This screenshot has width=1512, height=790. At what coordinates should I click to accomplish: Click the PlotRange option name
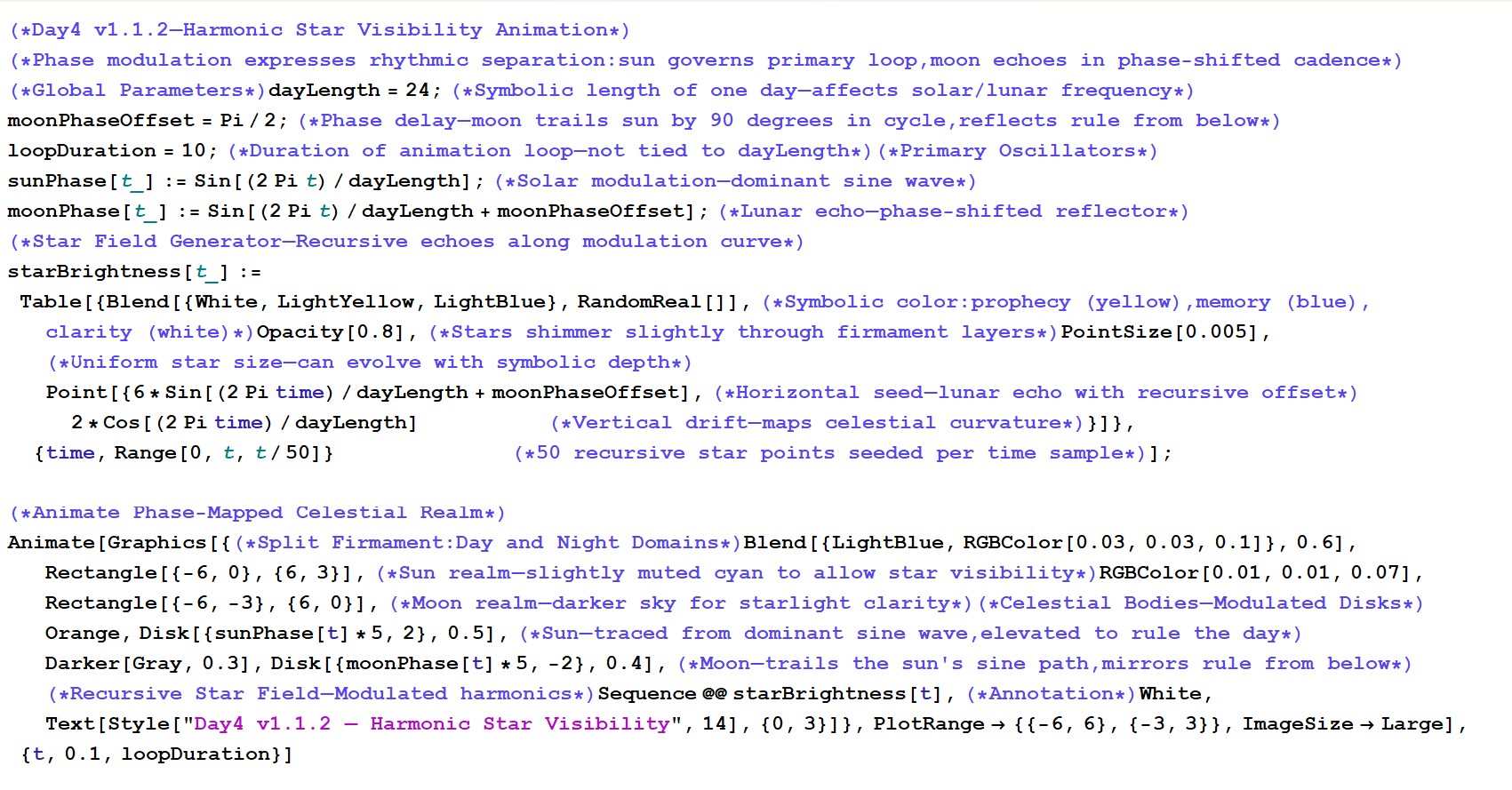coord(928,724)
